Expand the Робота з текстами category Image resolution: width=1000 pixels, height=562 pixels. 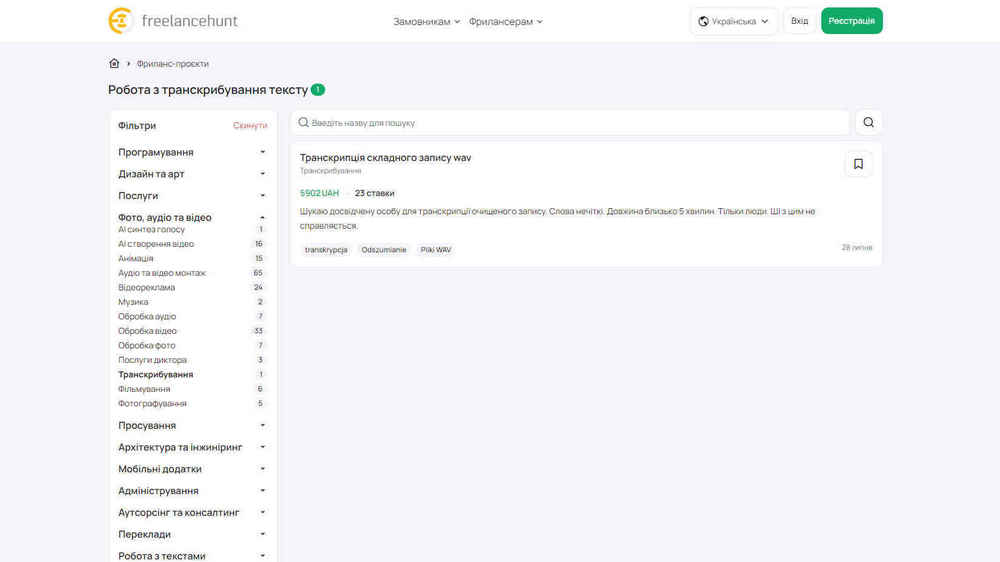pyautogui.click(x=192, y=556)
